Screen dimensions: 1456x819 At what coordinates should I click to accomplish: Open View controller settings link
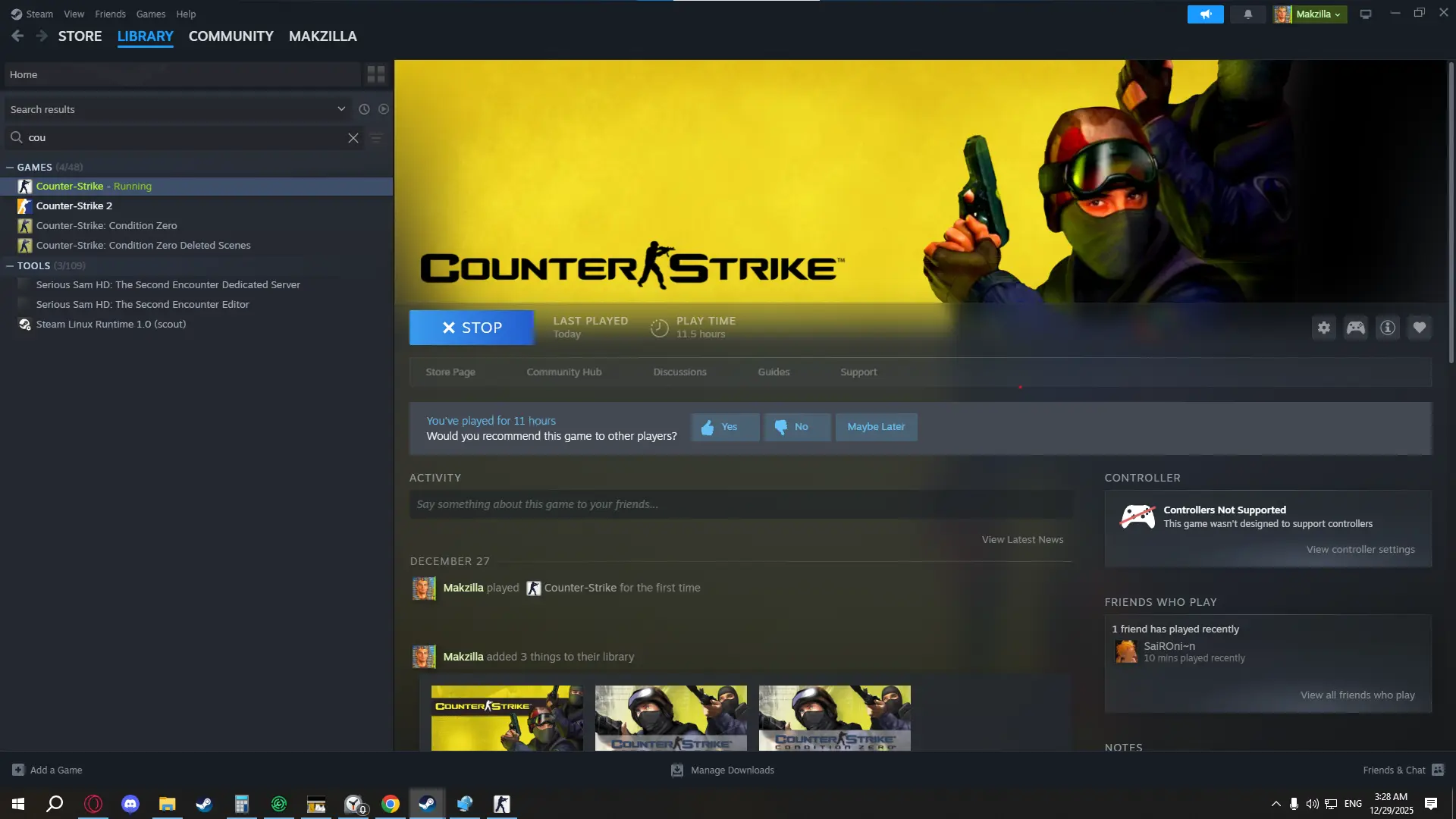[1360, 550]
